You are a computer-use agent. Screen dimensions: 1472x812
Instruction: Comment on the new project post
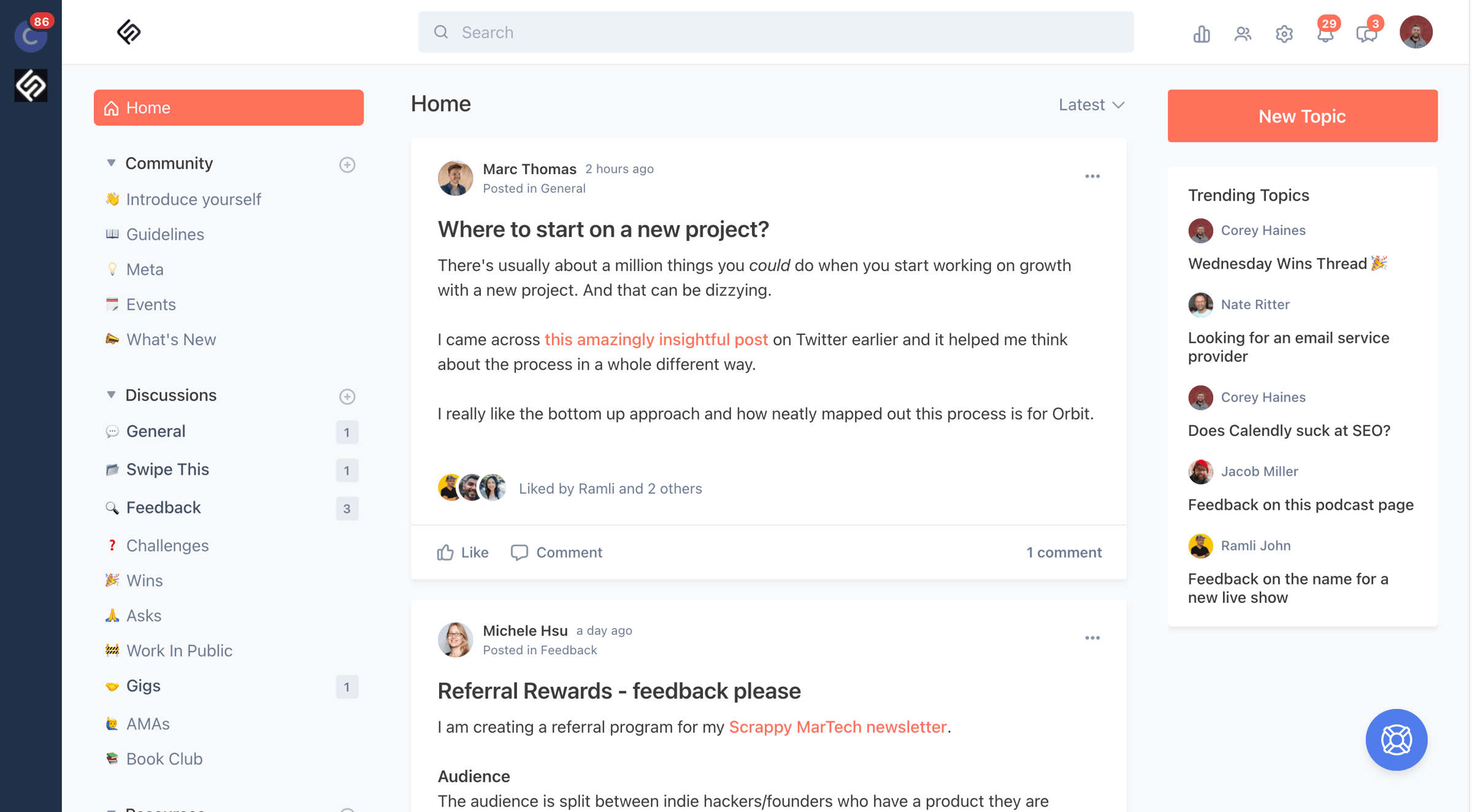pos(557,552)
